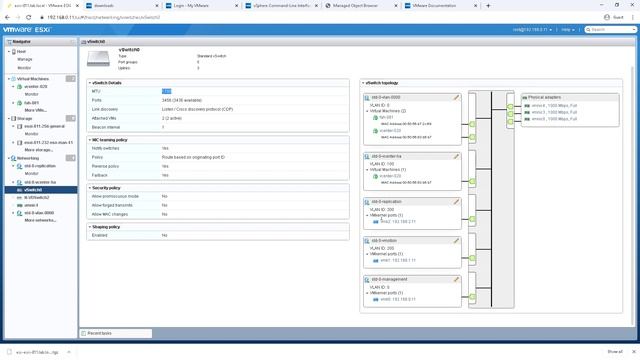Screen dimensions: 640x360
Task: Edit the std-0-management port group with pencil icon
Action: 456,280
